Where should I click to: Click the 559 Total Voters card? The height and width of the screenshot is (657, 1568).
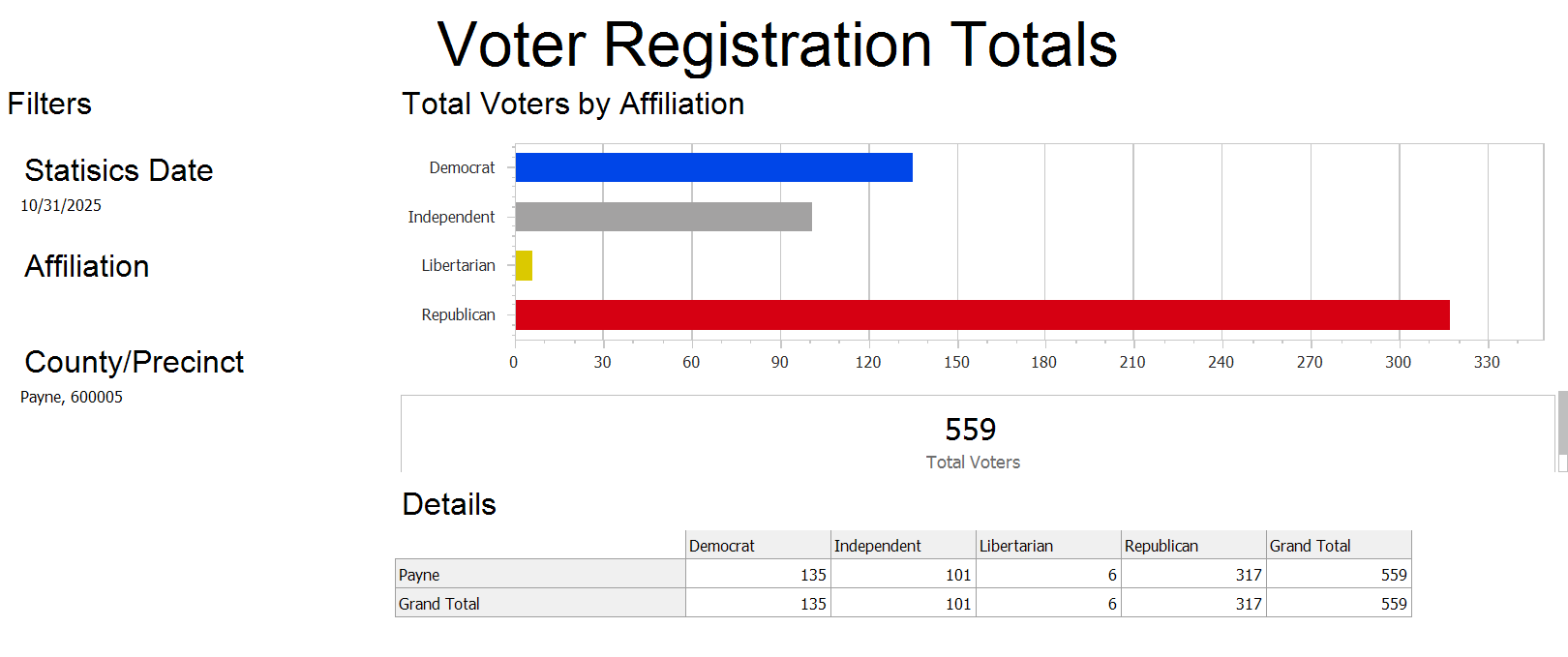pyautogui.click(x=972, y=440)
